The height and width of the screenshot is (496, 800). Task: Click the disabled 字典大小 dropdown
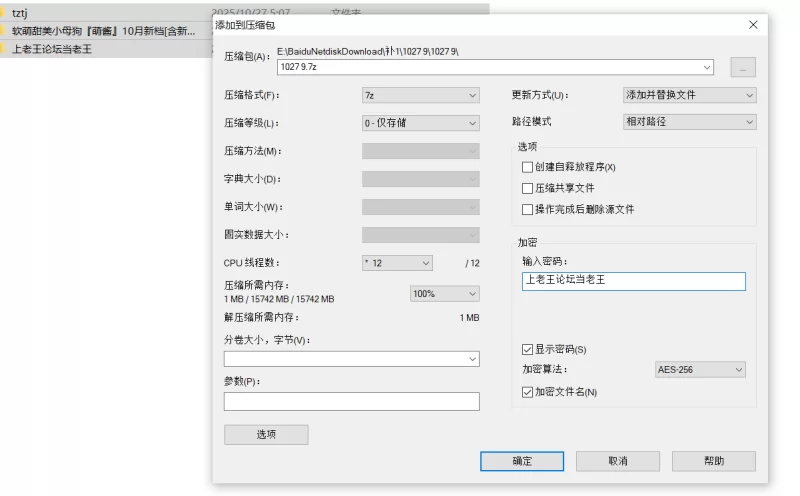pyautogui.click(x=420, y=179)
